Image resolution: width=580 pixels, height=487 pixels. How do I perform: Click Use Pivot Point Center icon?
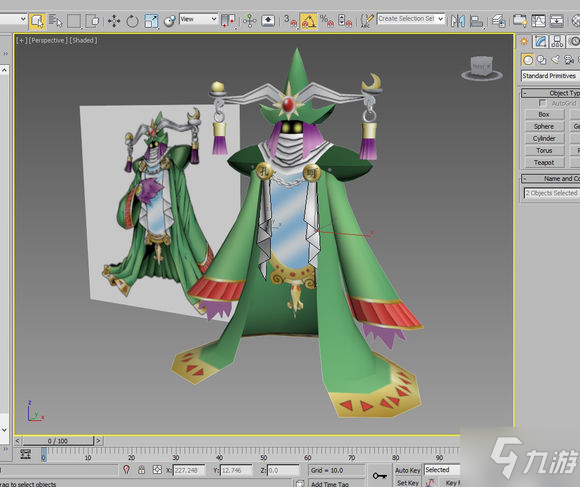228,21
